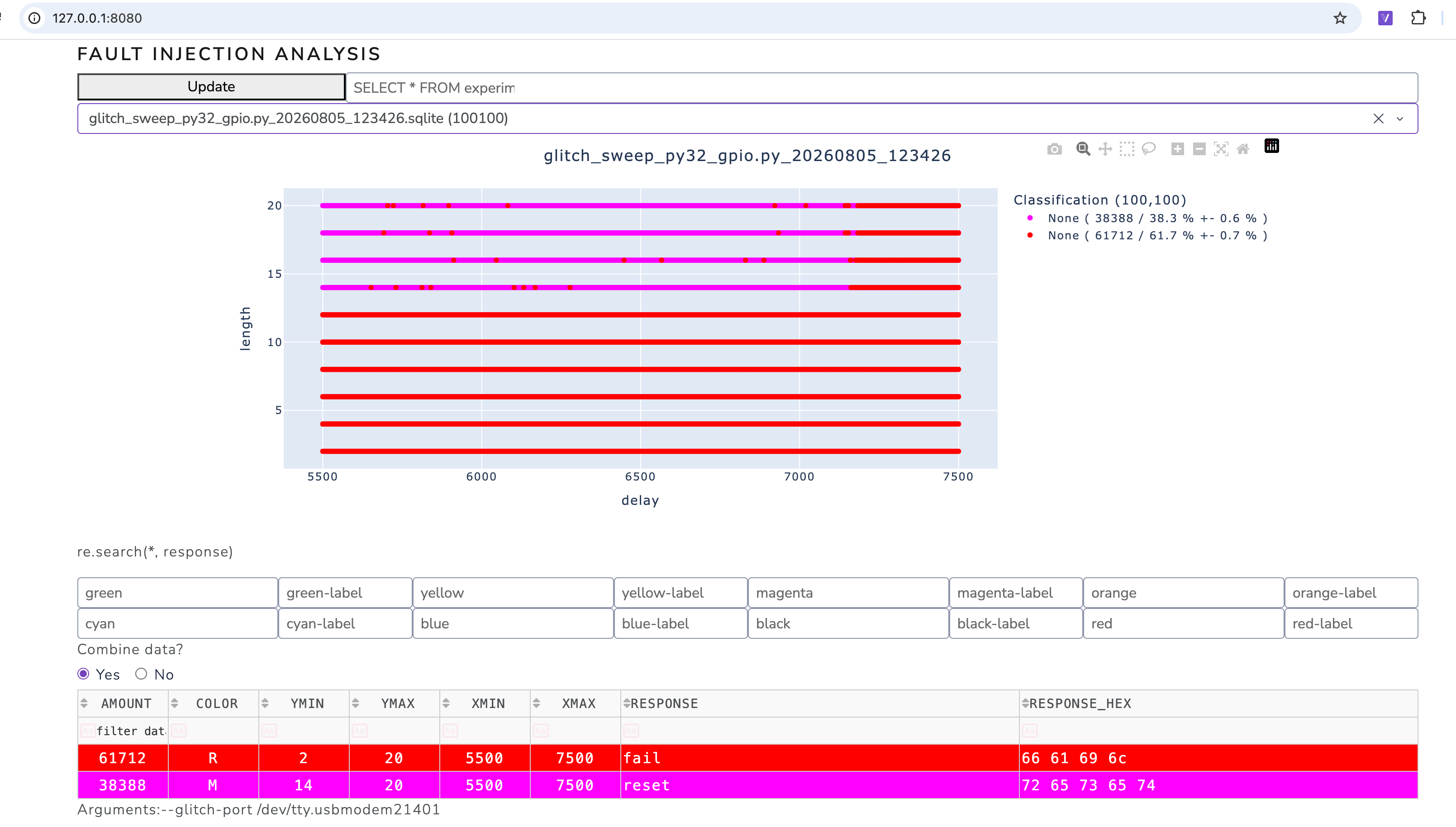Click the orange-label input
The height and width of the screenshot is (827, 1456).
coord(1351,592)
